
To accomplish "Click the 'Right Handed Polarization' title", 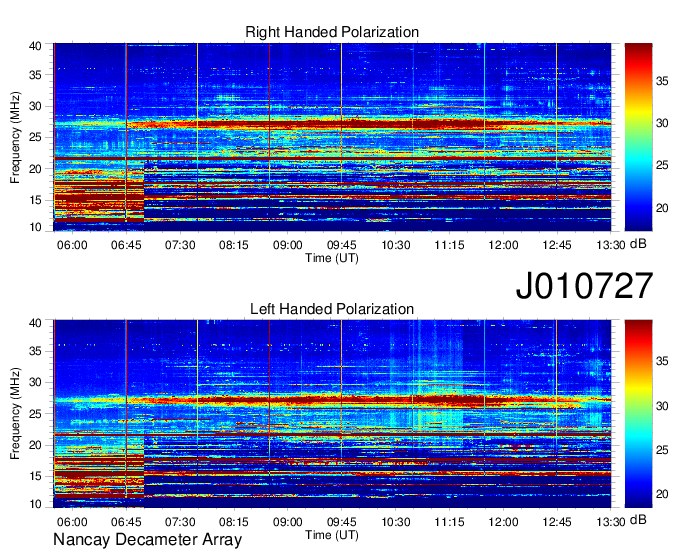I will point(332,32).
